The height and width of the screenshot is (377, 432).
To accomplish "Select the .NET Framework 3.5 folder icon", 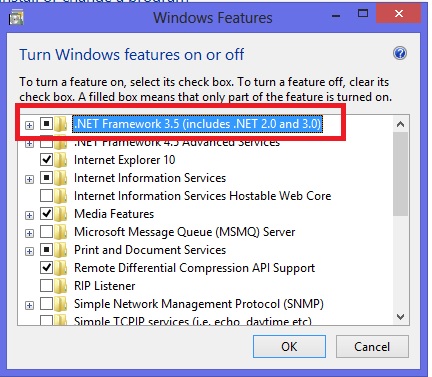I will (x=61, y=124).
